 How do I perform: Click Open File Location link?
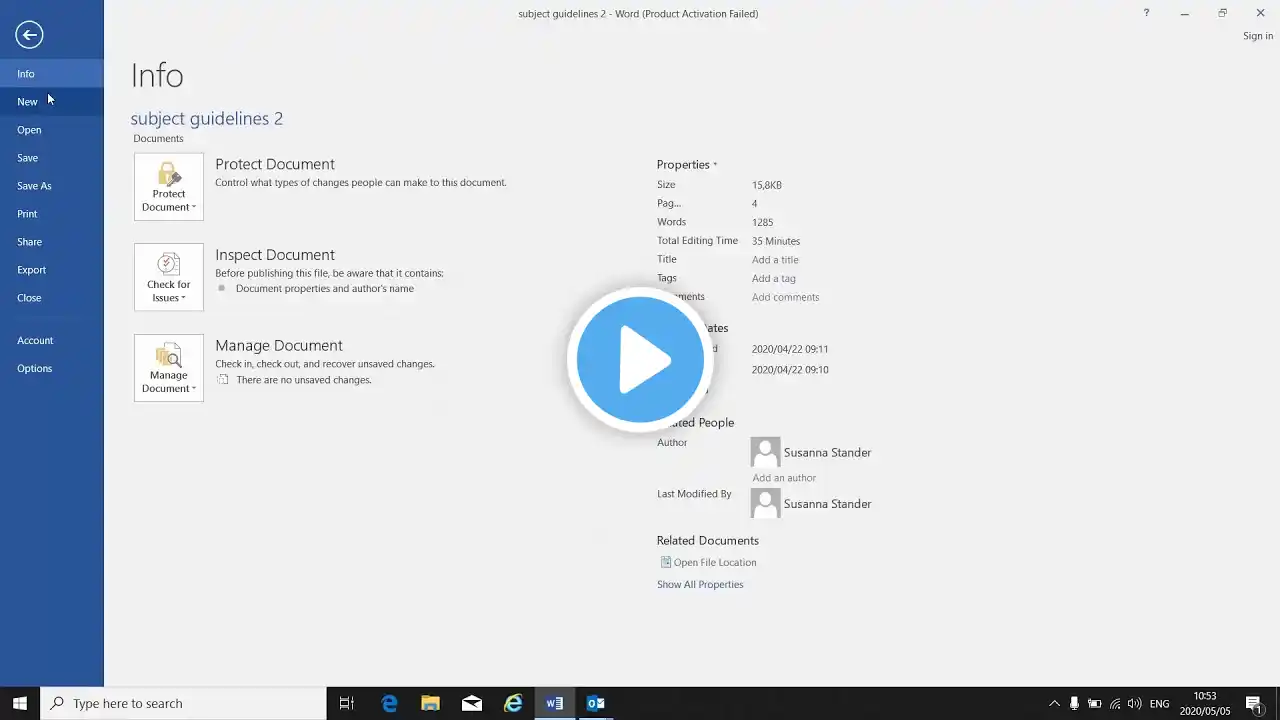tap(715, 562)
